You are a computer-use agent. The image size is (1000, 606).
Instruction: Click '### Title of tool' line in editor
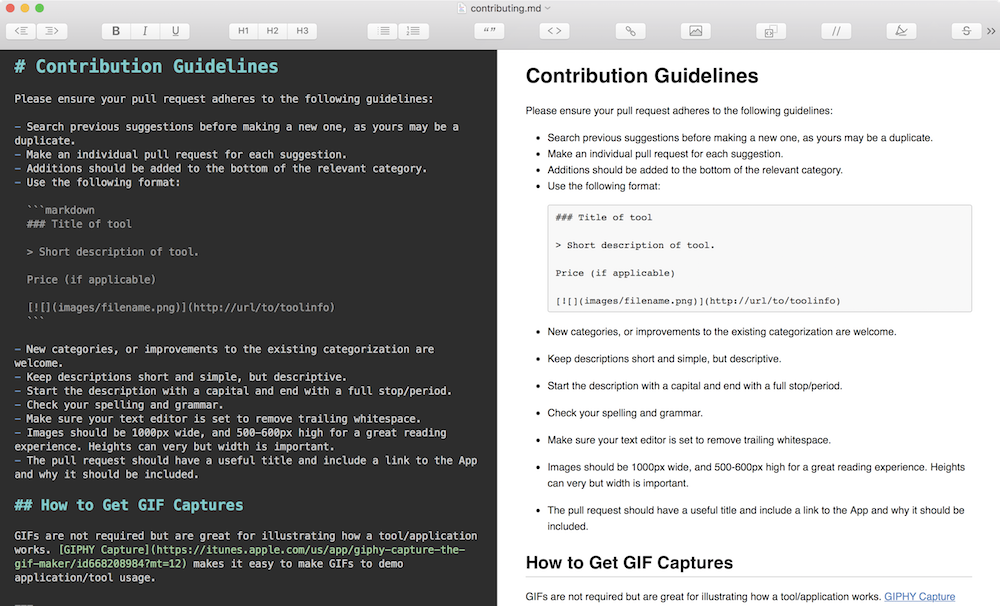click(79, 224)
